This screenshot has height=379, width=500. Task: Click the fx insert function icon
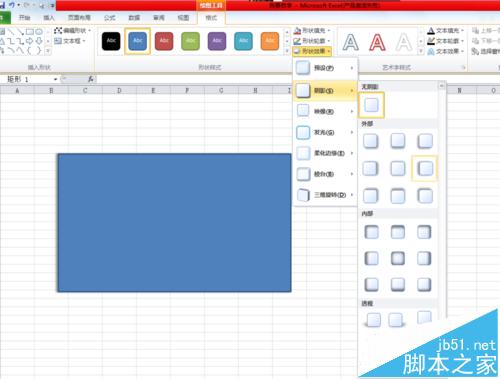(x=90, y=79)
